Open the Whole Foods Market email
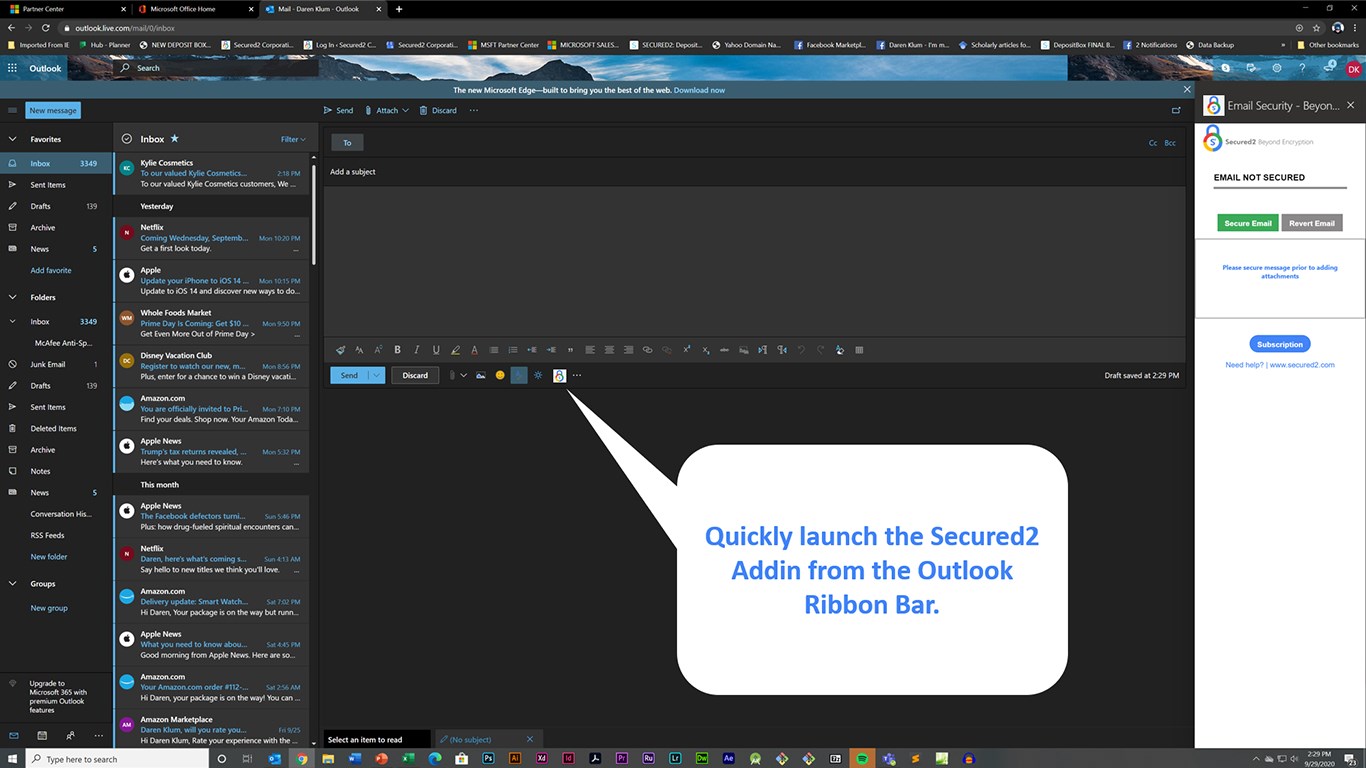1366x768 pixels. coord(211,323)
